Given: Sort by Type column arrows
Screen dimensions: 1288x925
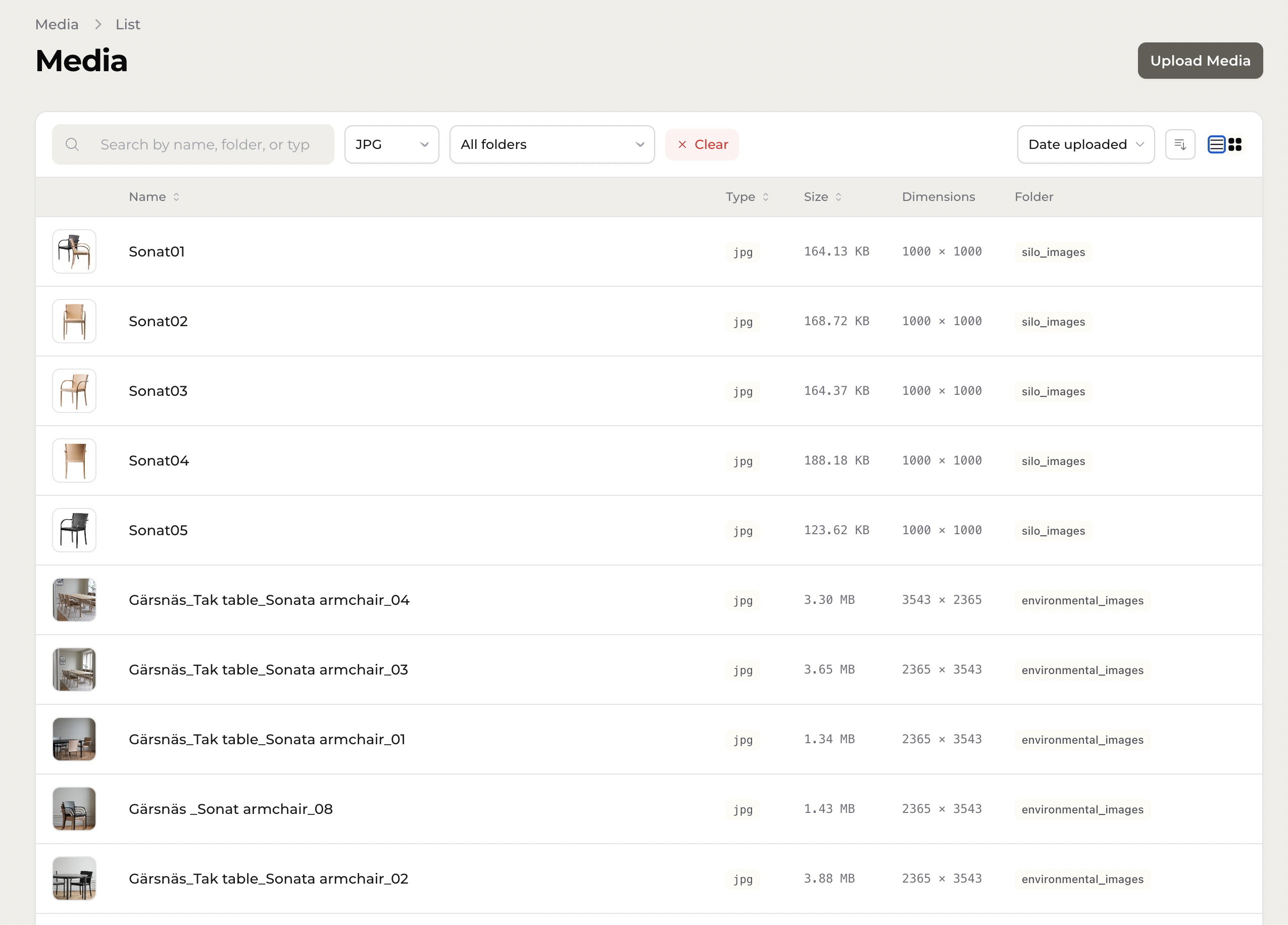Looking at the screenshot, I should click(766, 196).
